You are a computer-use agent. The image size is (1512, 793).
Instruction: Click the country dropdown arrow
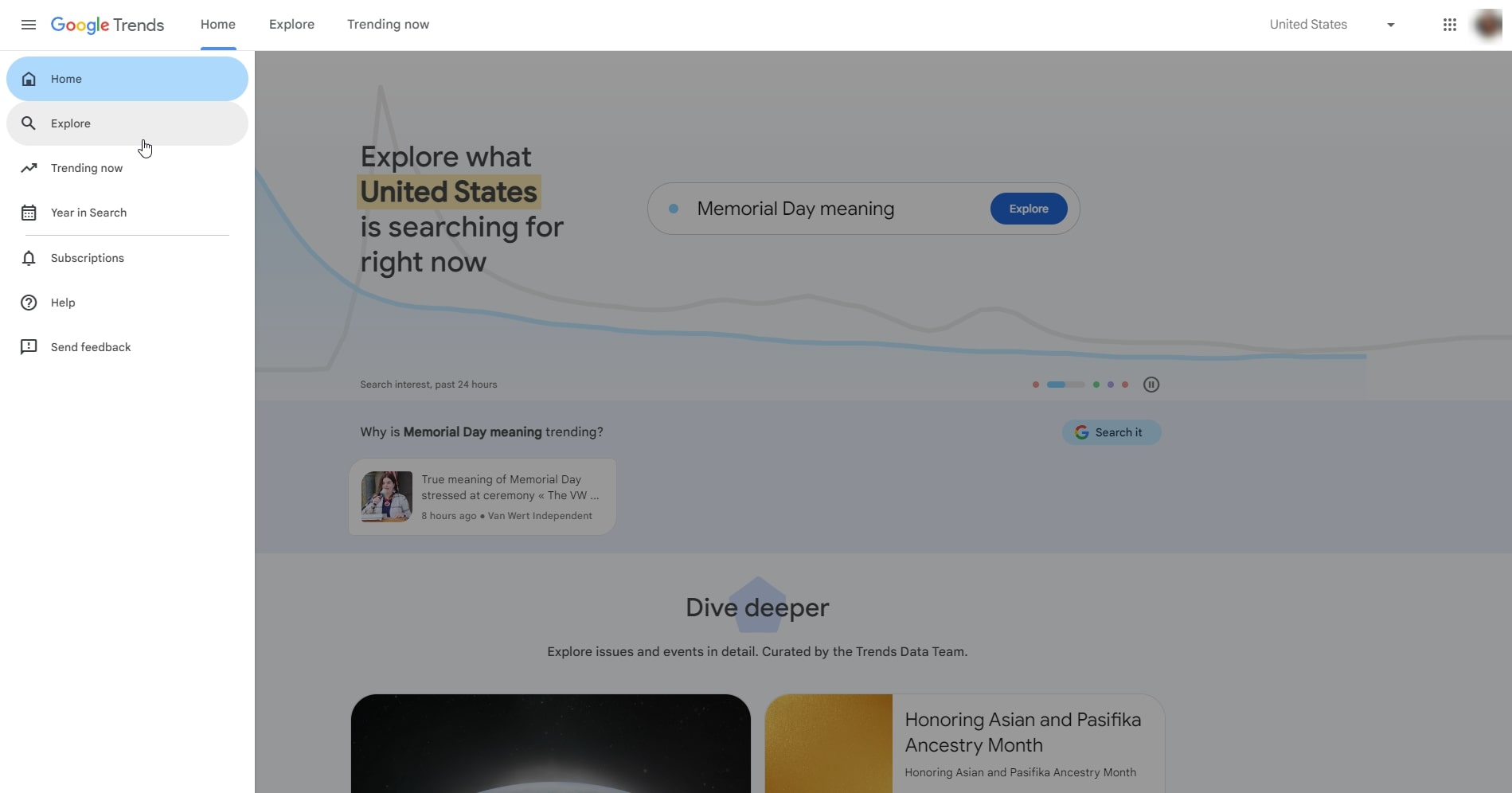[x=1391, y=25]
